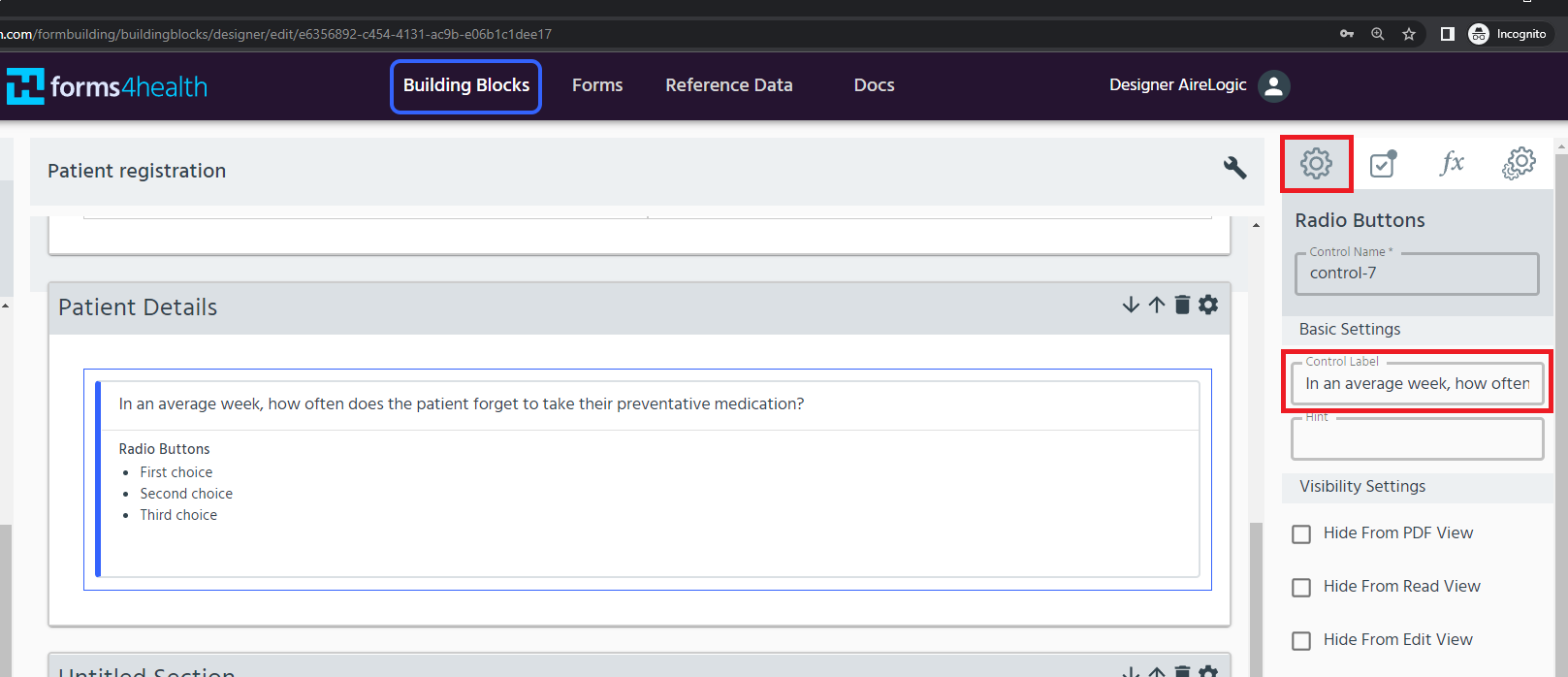
Task: Open the browser zoom magnifier icon
Action: pyautogui.click(x=1378, y=34)
